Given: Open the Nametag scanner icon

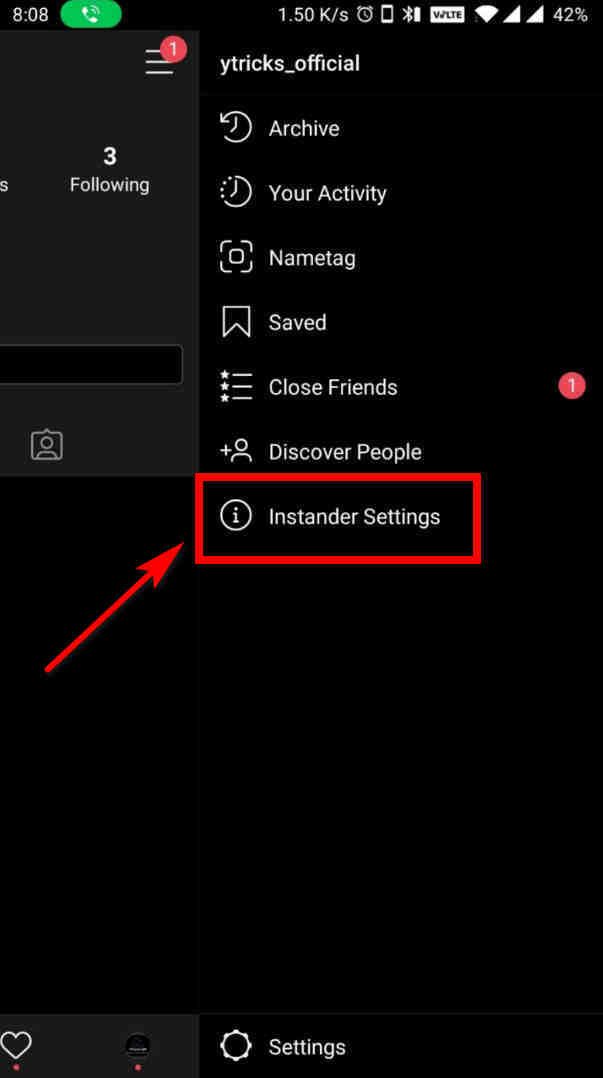Looking at the screenshot, I should [236, 257].
